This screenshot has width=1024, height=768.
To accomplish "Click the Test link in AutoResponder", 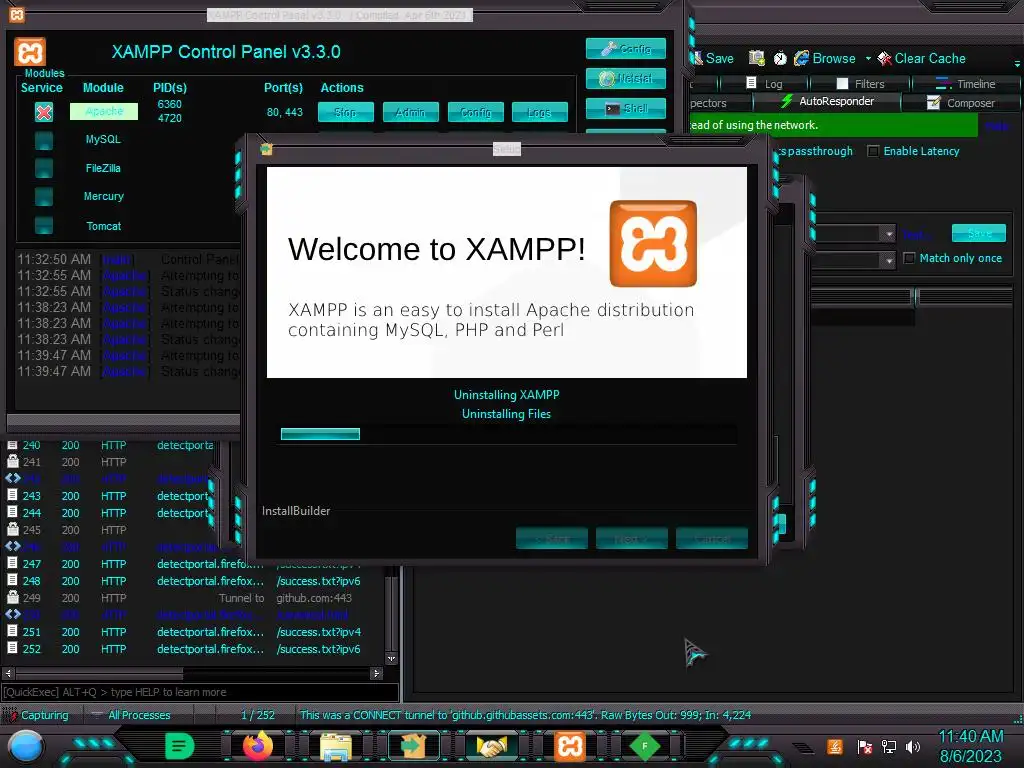I will click(x=914, y=234).
